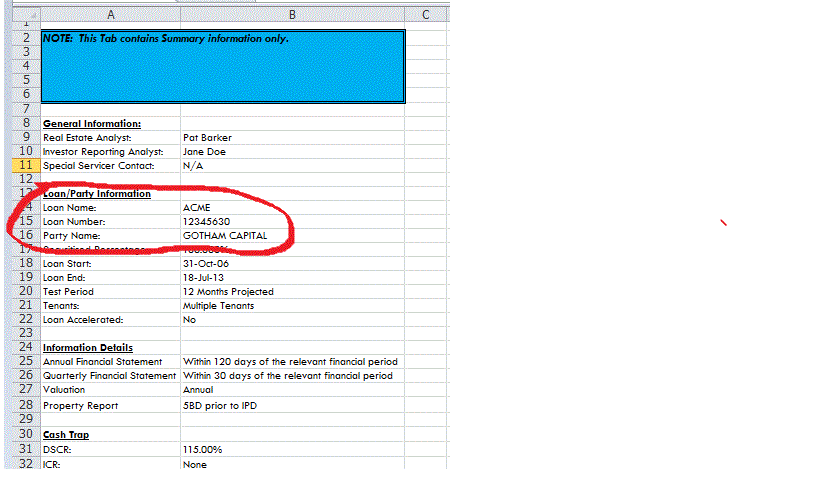Select the row 25 header
The width and height of the screenshot is (819, 484).
coord(27,361)
